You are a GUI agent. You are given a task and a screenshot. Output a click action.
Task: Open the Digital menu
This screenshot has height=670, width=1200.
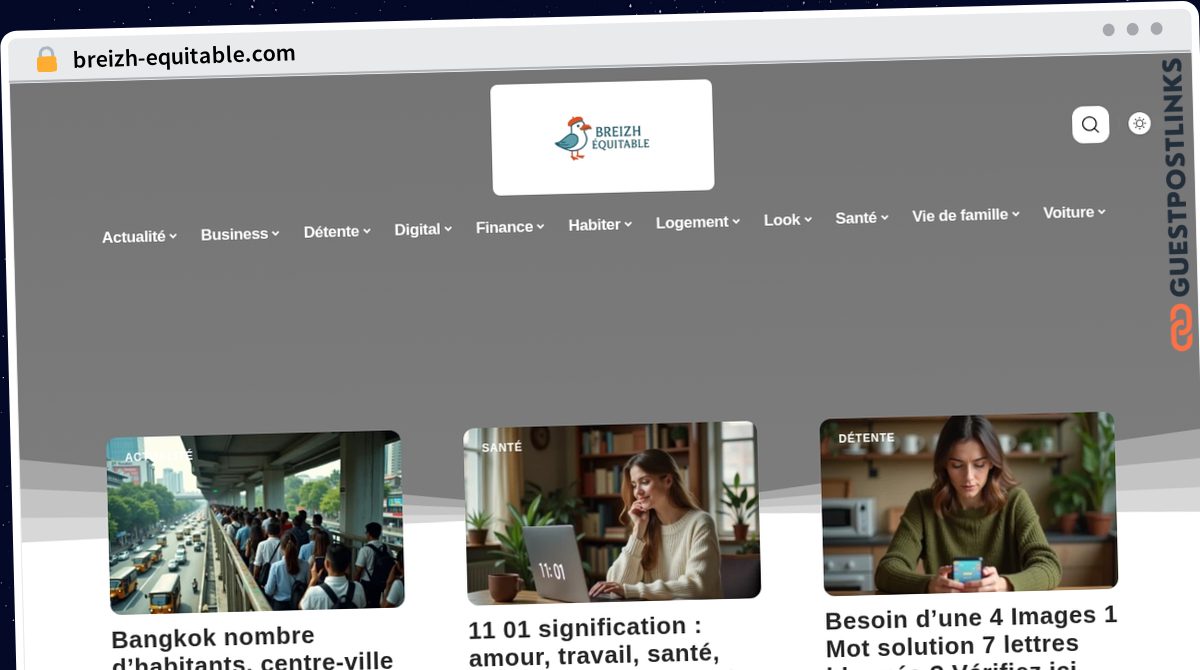tap(423, 229)
